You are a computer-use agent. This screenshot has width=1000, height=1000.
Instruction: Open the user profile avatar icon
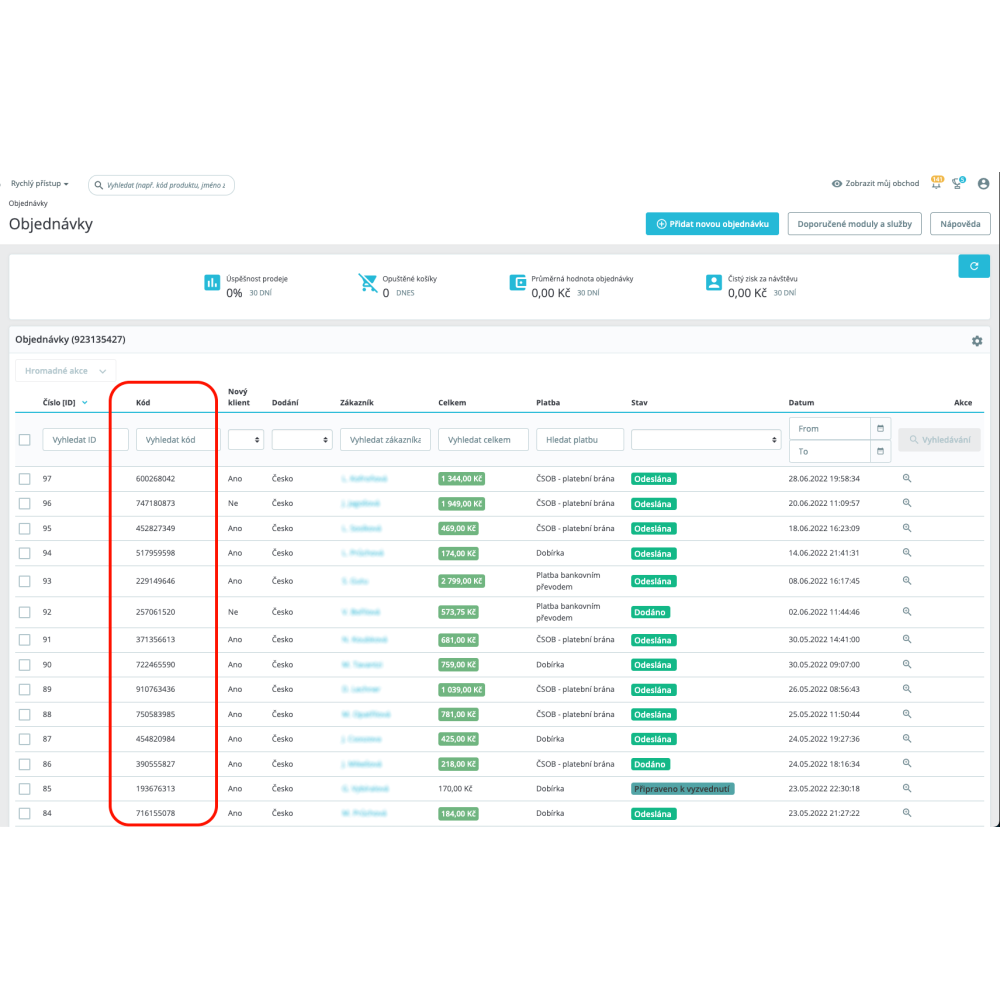click(x=983, y=184)
